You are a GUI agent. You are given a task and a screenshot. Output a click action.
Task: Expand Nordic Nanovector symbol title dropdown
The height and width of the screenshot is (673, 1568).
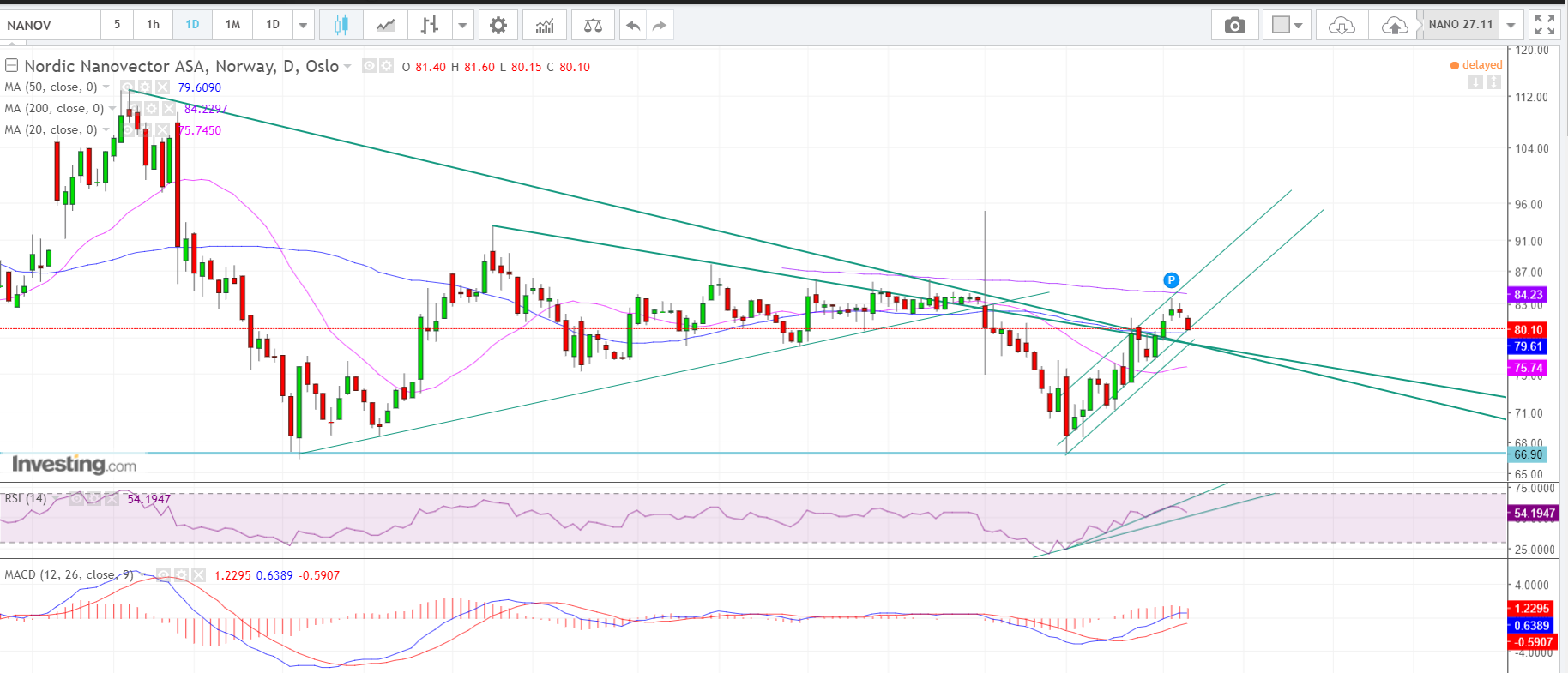(x=347, y=66)
